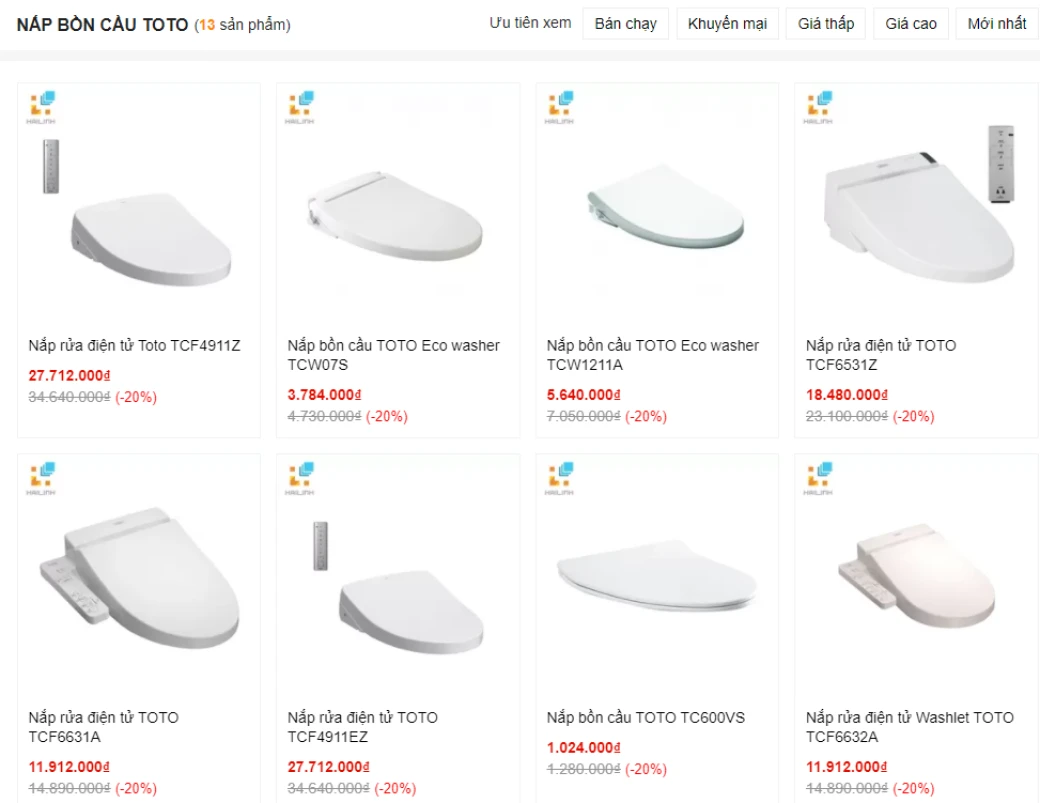The width and height of the screenshot is (1040, 803).
Task: Click Hailinh logo badge on TCF4911EZ card
Action: [301, 478]
